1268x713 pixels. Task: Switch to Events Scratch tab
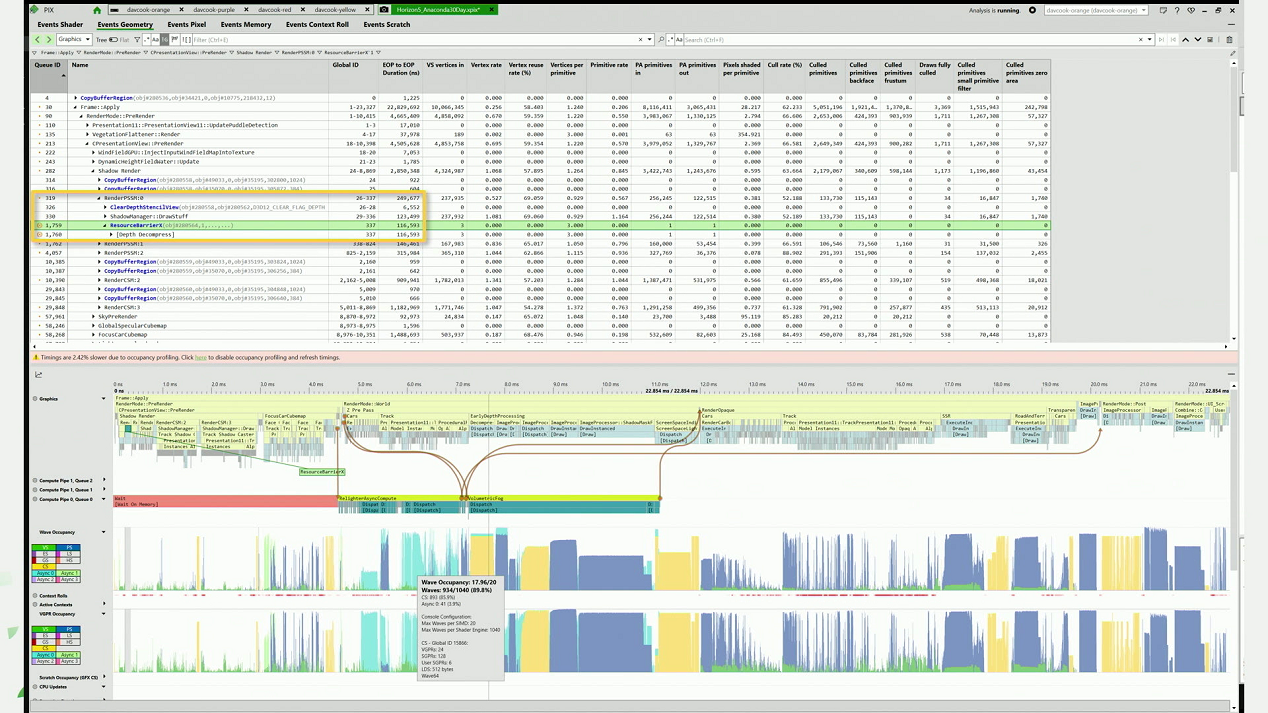(x=387, y=24)
